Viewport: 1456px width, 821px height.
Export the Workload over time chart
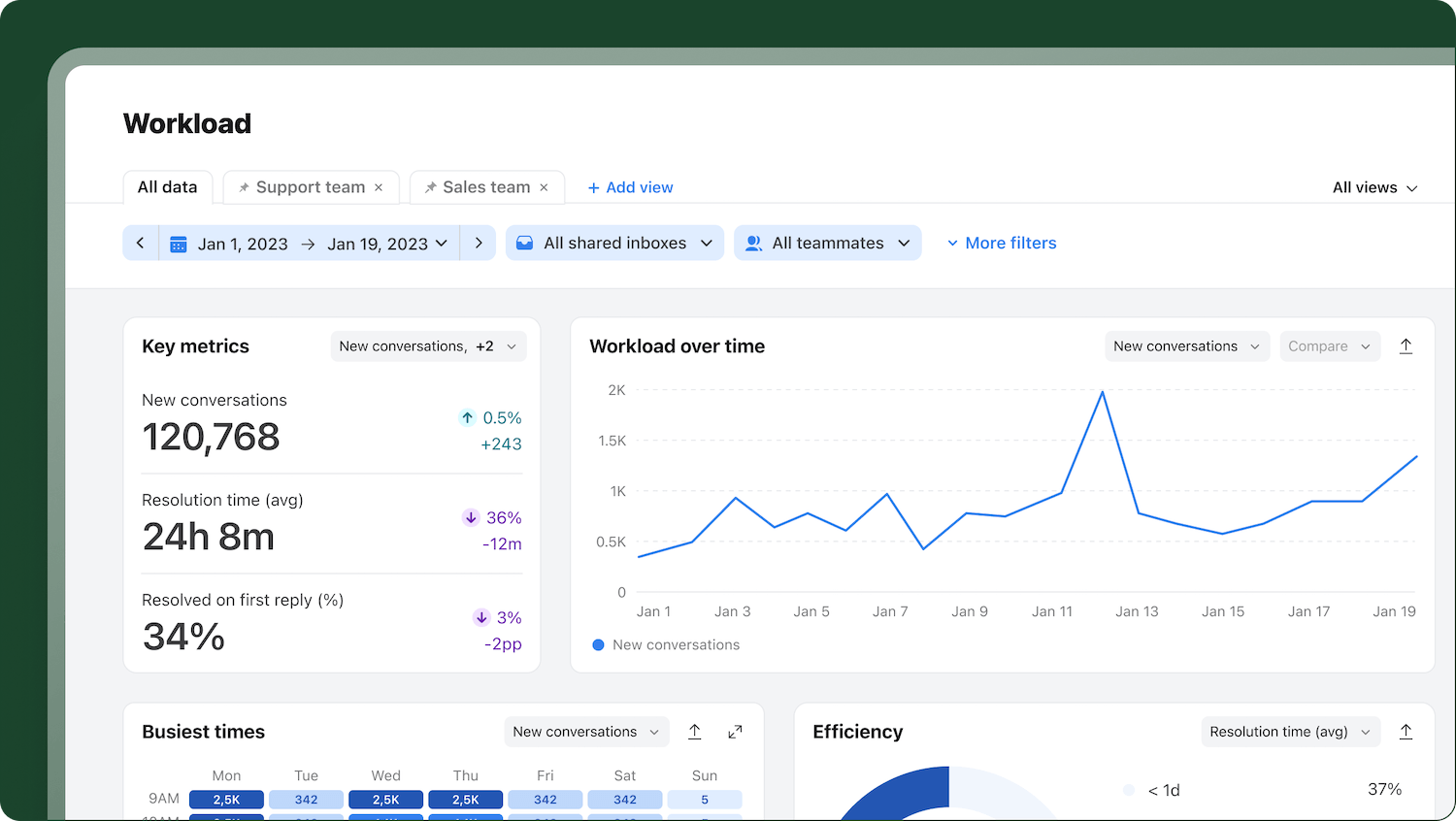click(x=1406, y=346)
